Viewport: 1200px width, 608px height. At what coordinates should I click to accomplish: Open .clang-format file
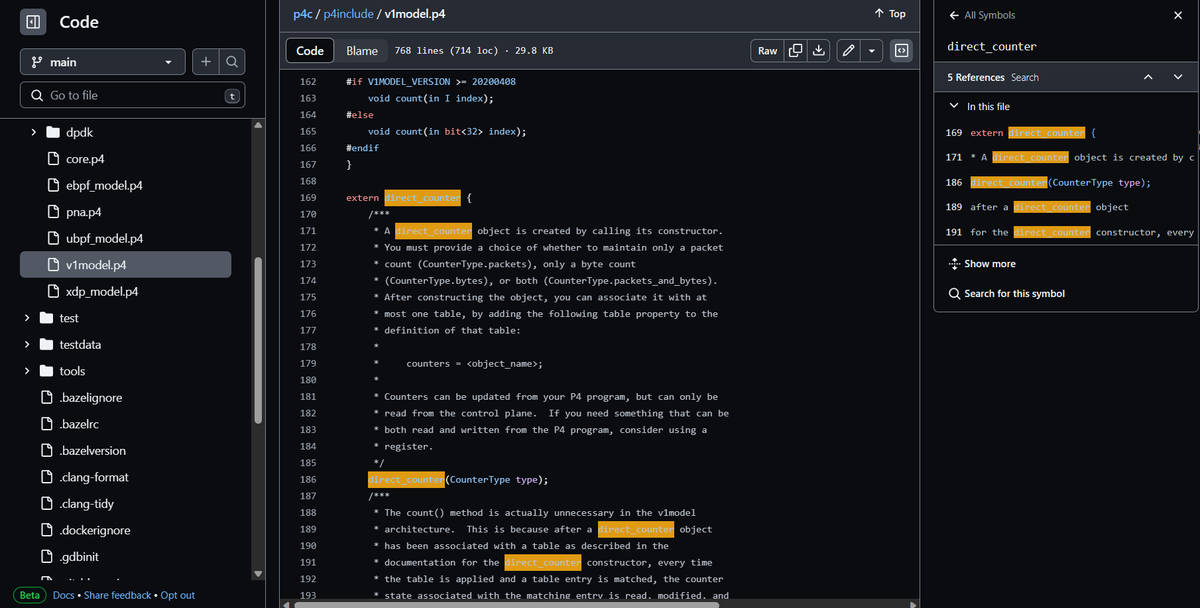tap(94, 477)
